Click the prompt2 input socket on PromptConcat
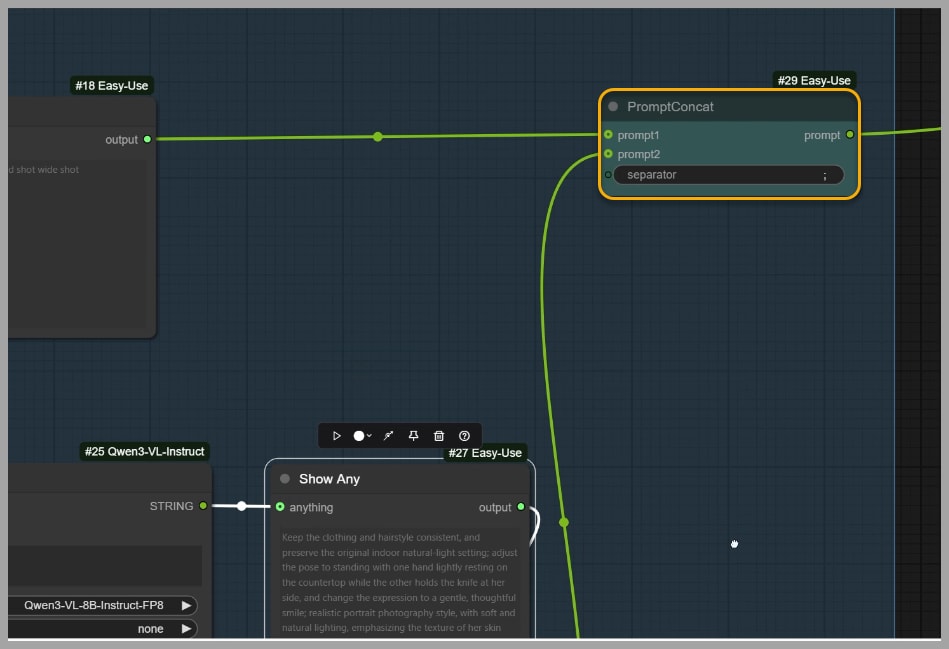This screenshot has width=949, height=649. coord(608,154)
